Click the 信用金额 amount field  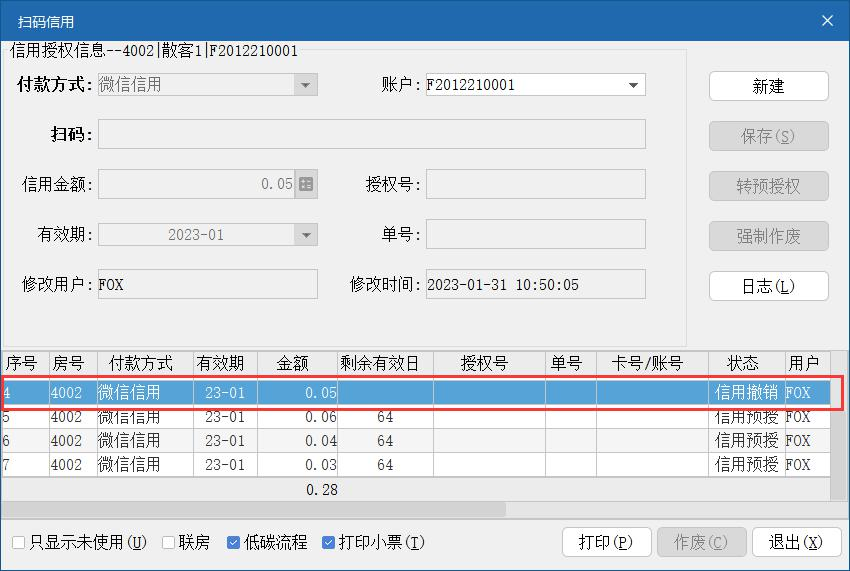coord(197,184)
